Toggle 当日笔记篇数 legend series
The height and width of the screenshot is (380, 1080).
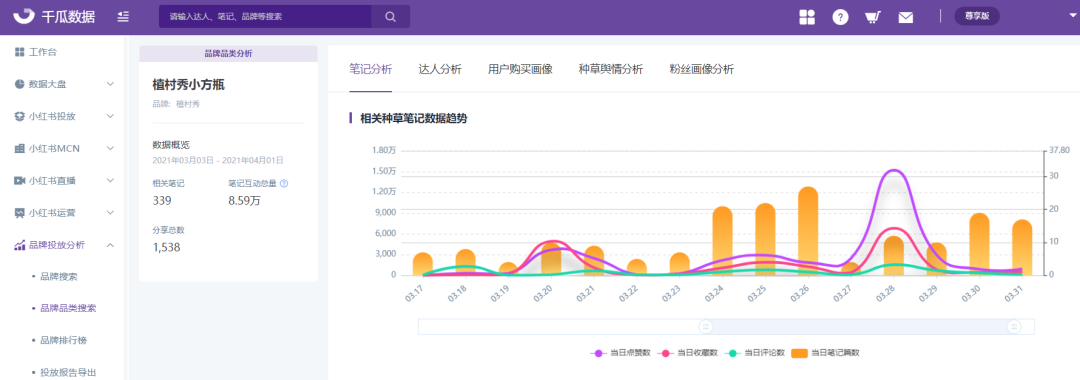point(825,352)
